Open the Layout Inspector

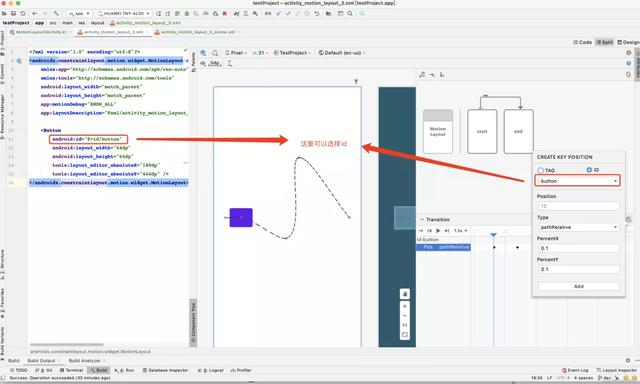[x=617, y=370]
